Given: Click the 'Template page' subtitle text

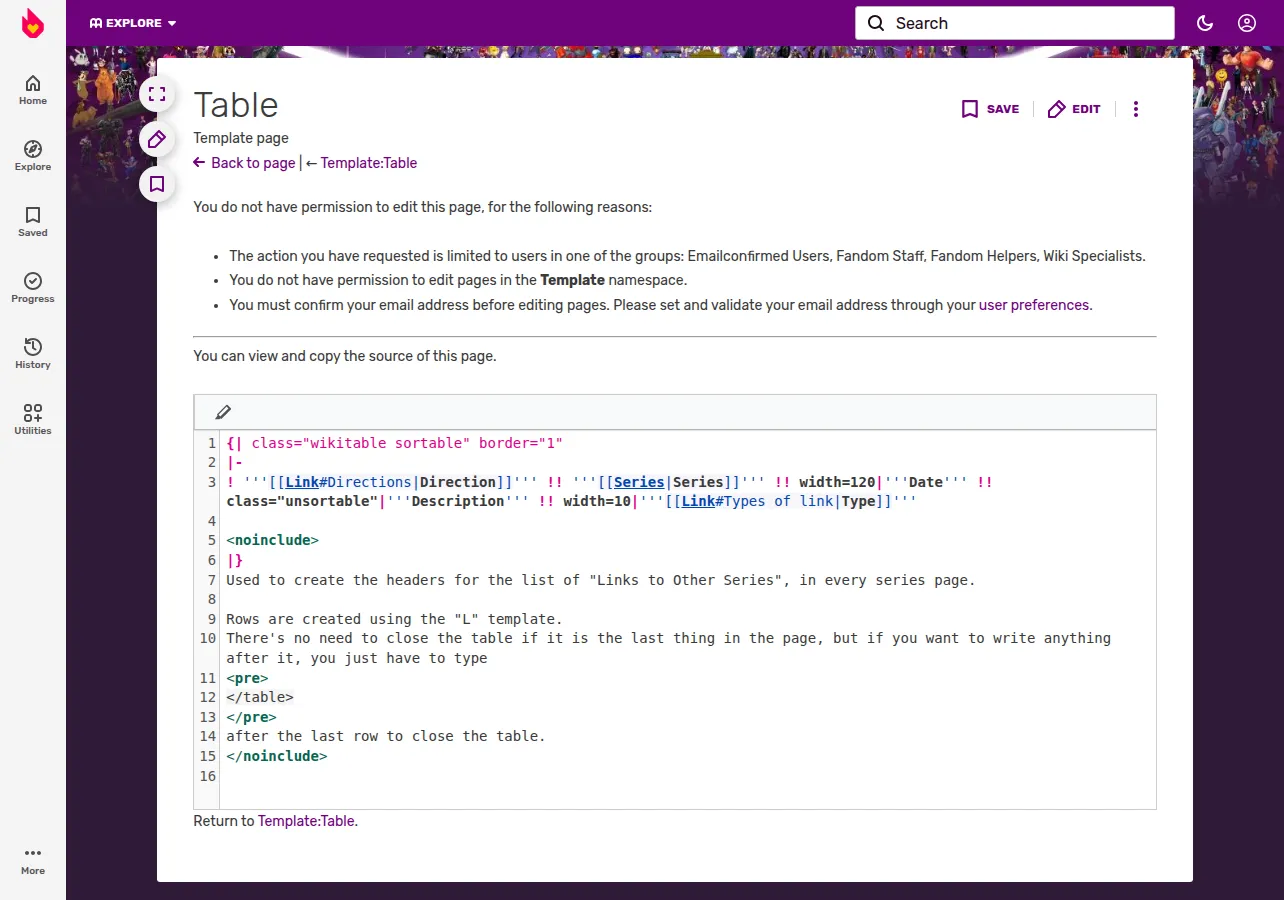Looking at the screenshot, I should pyautogui.click(x=241, y=138).
